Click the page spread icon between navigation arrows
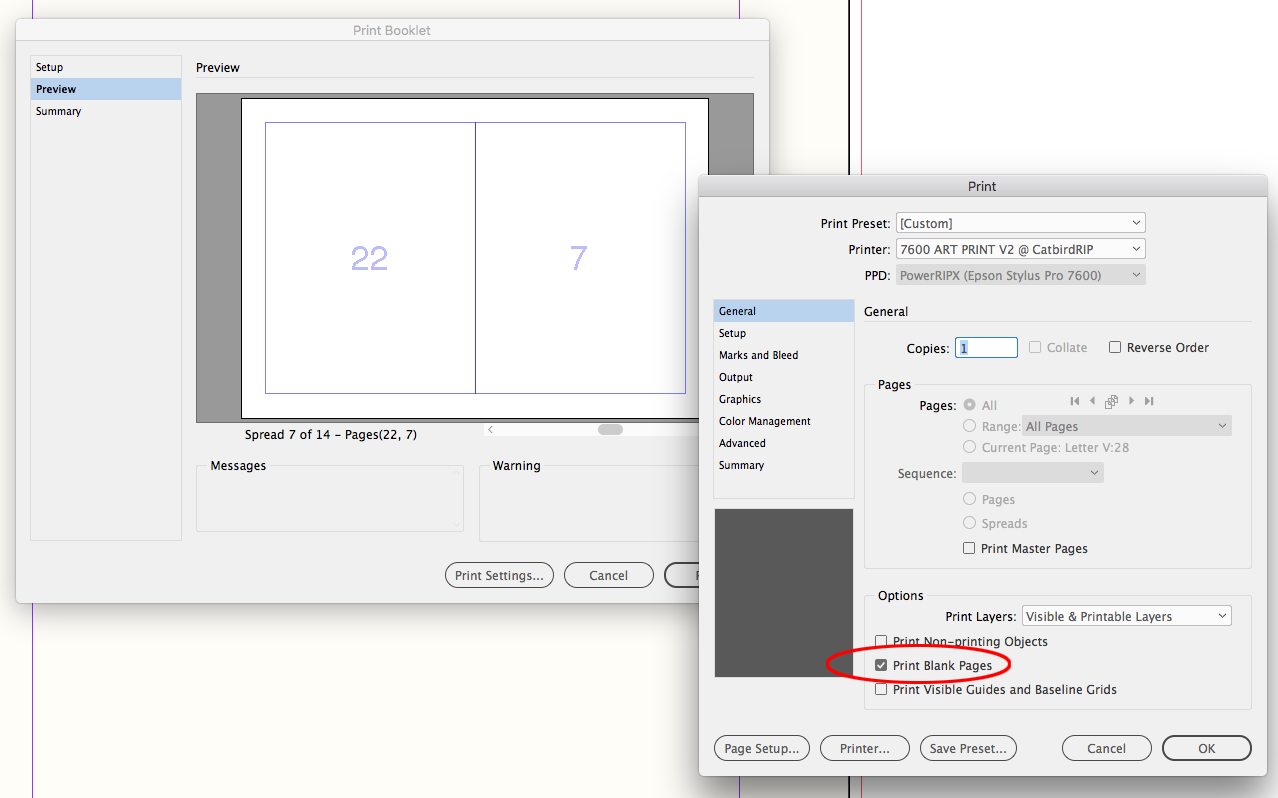Screen dimensions: 1278x798 (x=1111, y=400)
